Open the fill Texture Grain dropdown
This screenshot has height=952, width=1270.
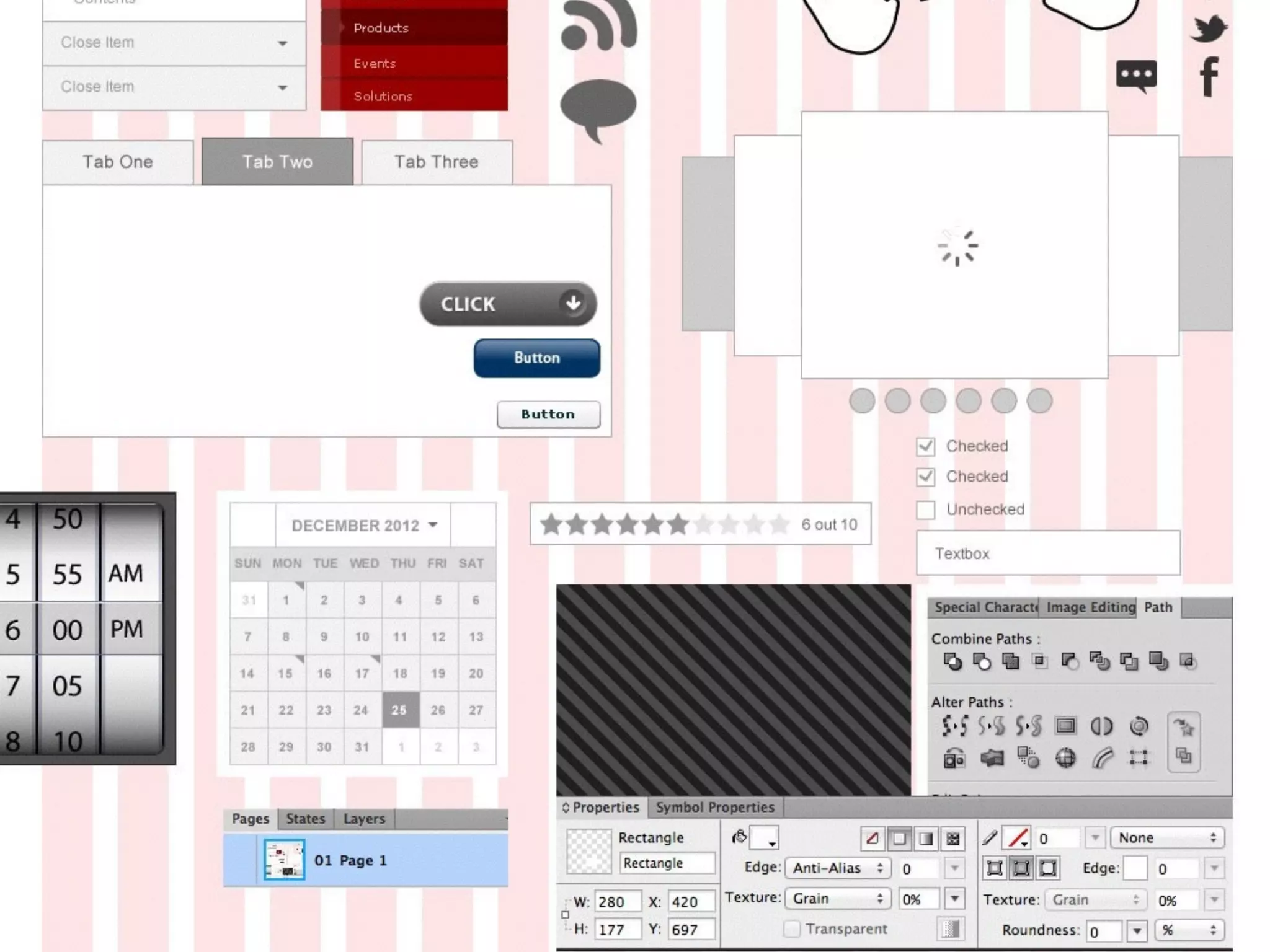[x=838, y=898]
